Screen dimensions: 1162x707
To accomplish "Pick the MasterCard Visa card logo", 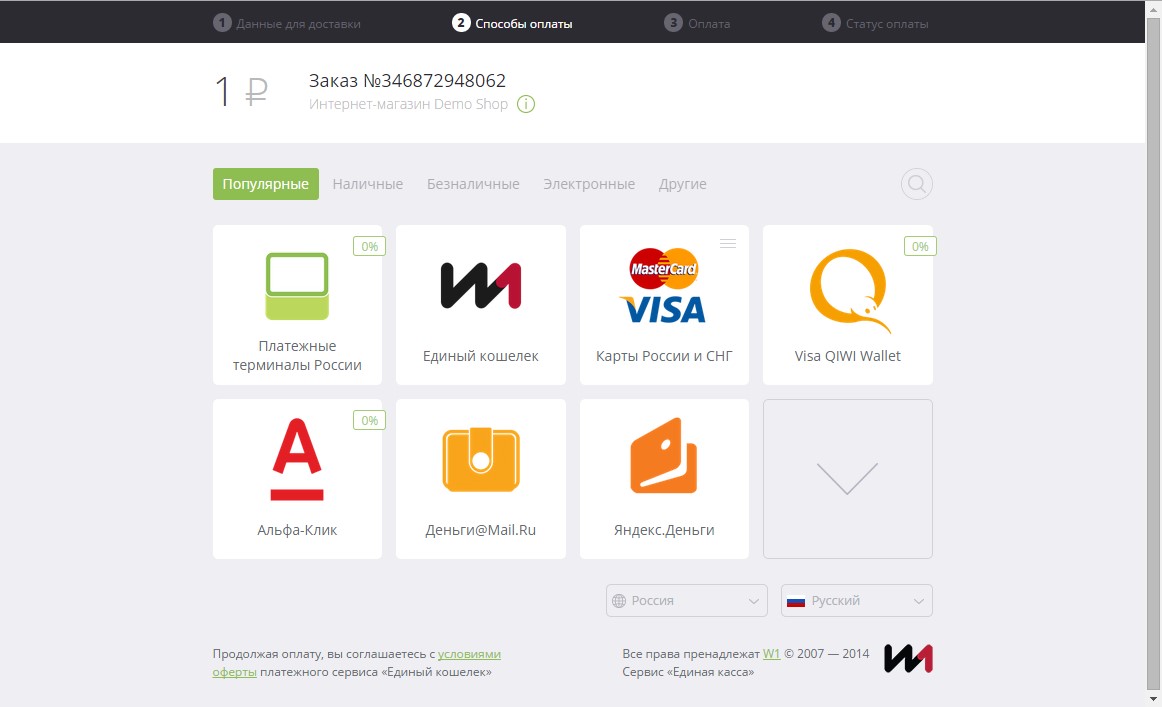I will point(664,286).
